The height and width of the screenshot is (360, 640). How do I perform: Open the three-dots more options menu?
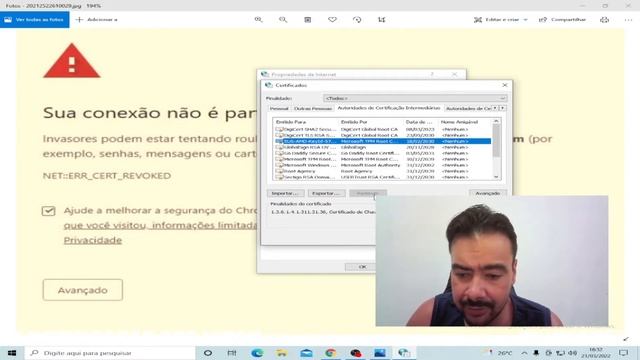(x=628, y=20)
